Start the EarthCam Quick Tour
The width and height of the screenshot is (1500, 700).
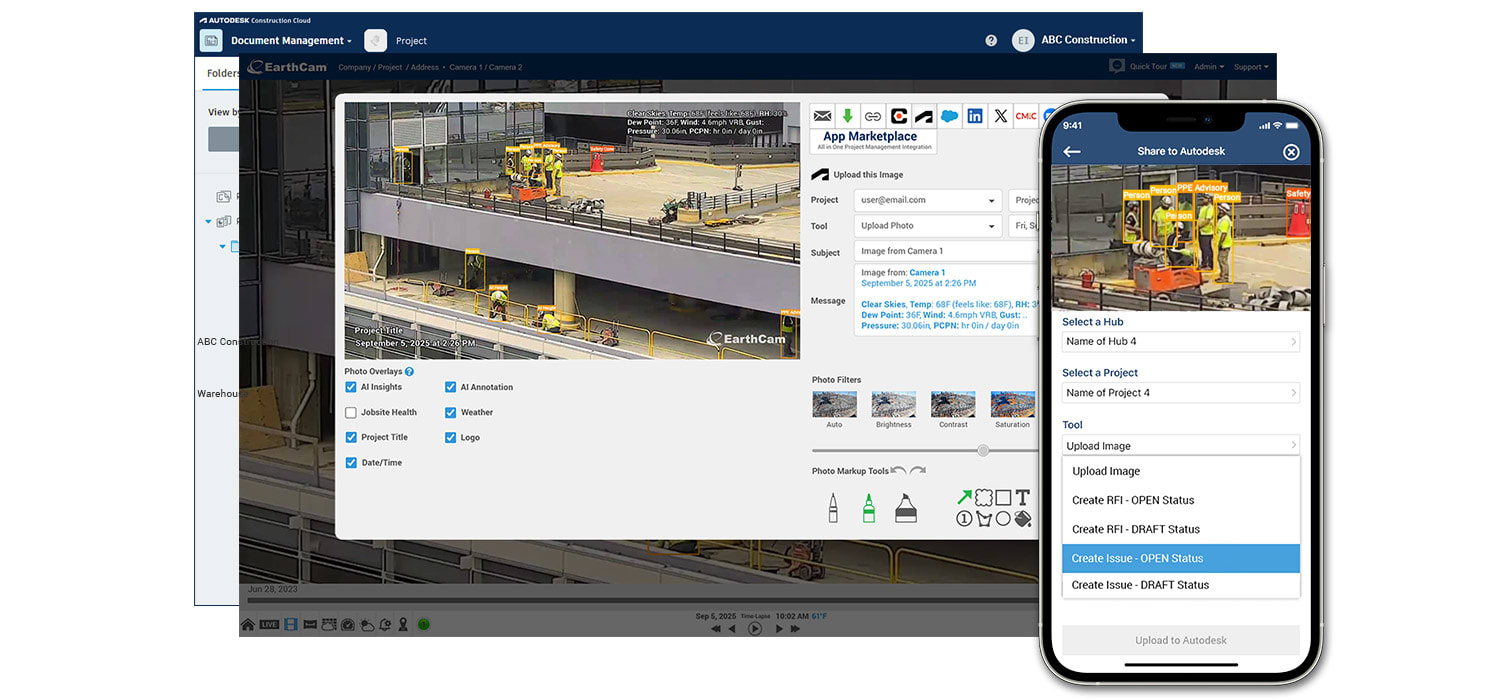pyautogui.click(x=1148, y=66)
